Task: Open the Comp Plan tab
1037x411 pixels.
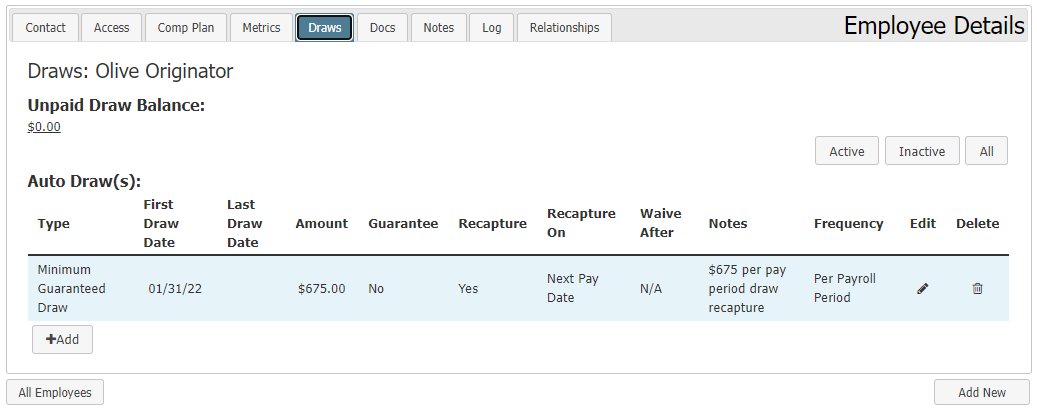Action: [186, 27]
